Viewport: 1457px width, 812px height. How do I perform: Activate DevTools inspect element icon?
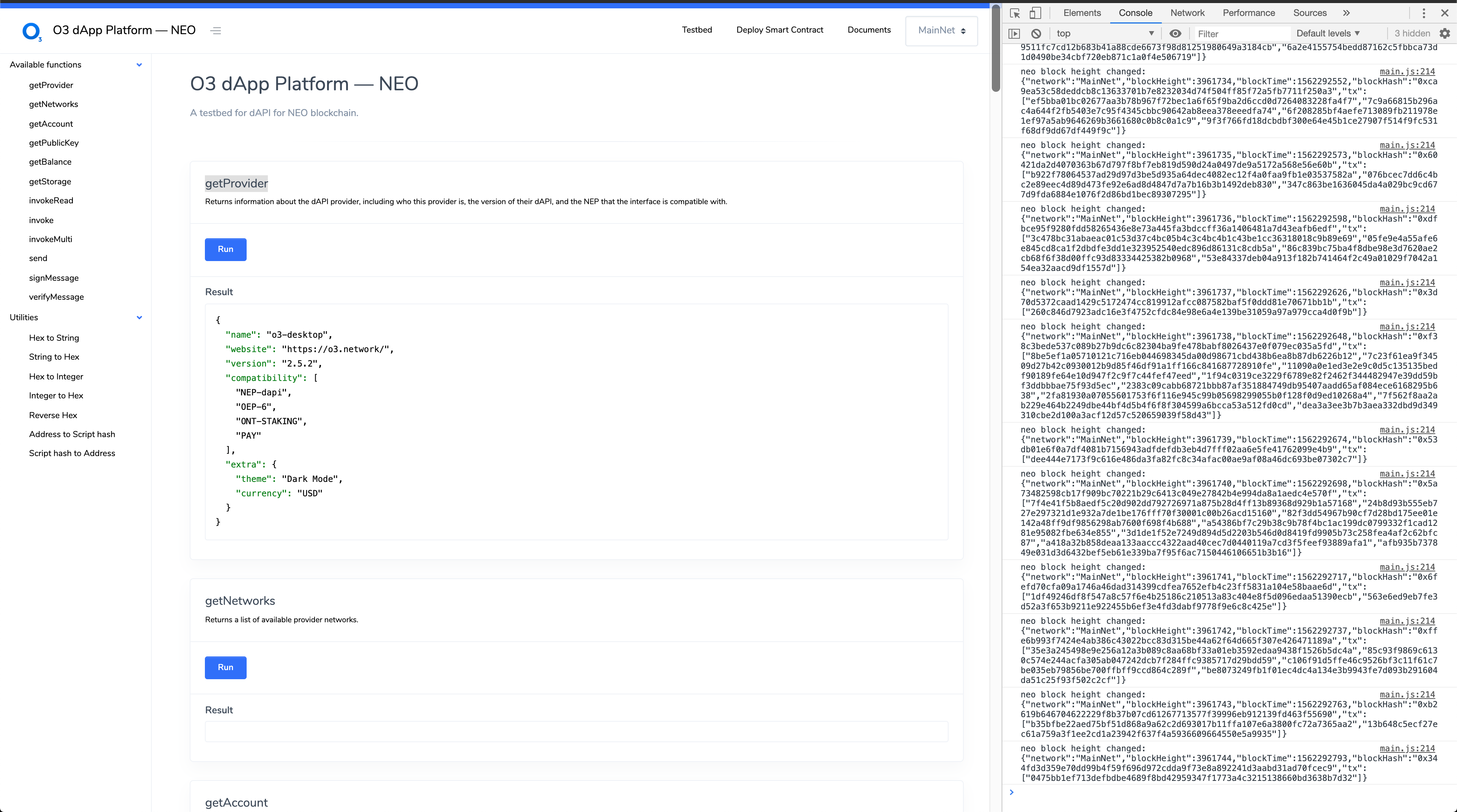1015,13
